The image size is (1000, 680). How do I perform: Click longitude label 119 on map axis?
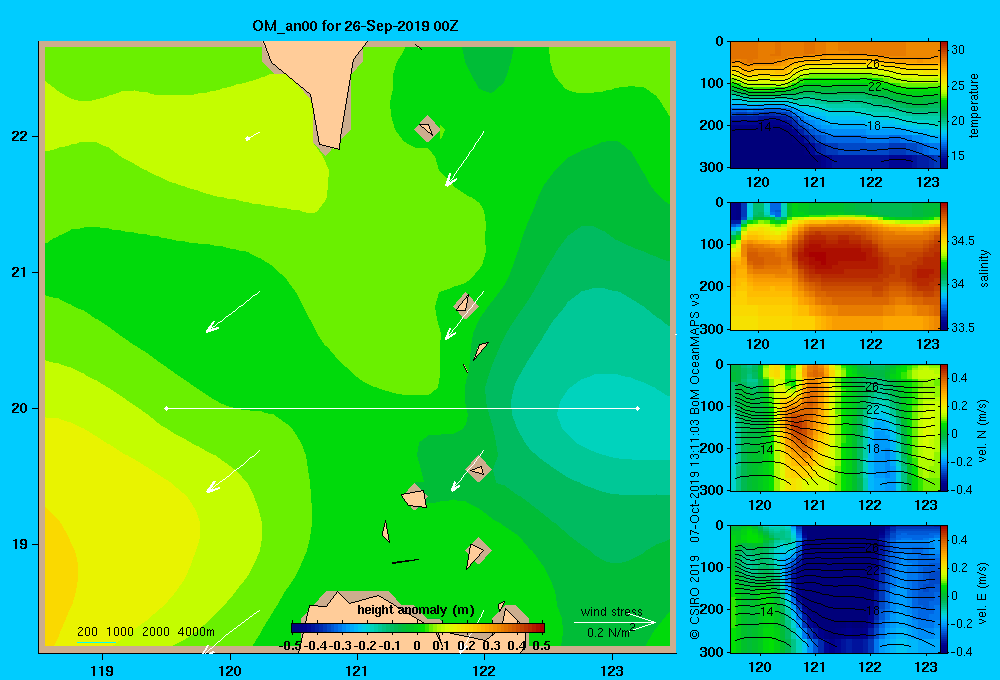[x=102, y=670]
